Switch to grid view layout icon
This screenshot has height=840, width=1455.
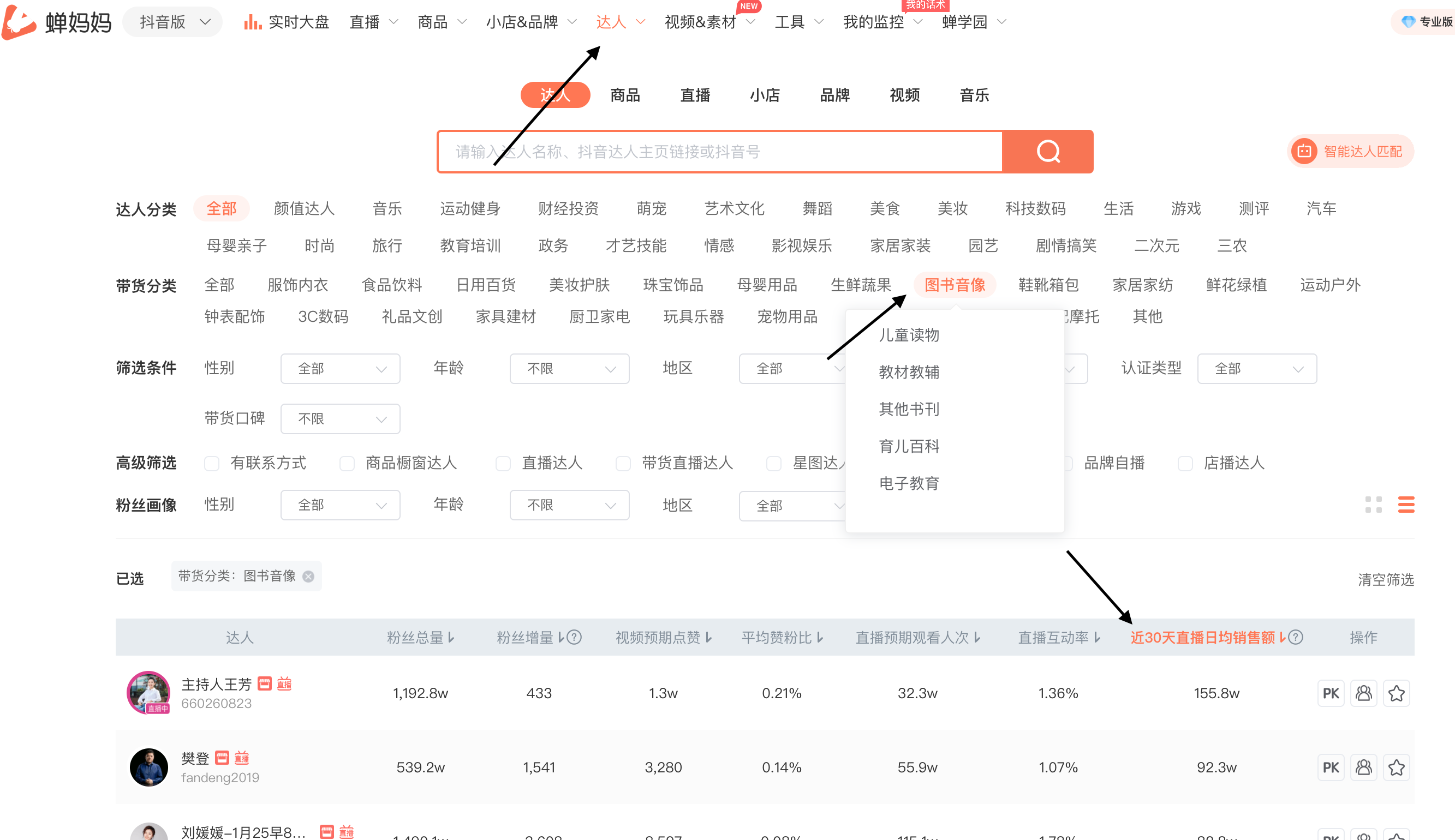pyautogui.click(x=1373, y=505)
